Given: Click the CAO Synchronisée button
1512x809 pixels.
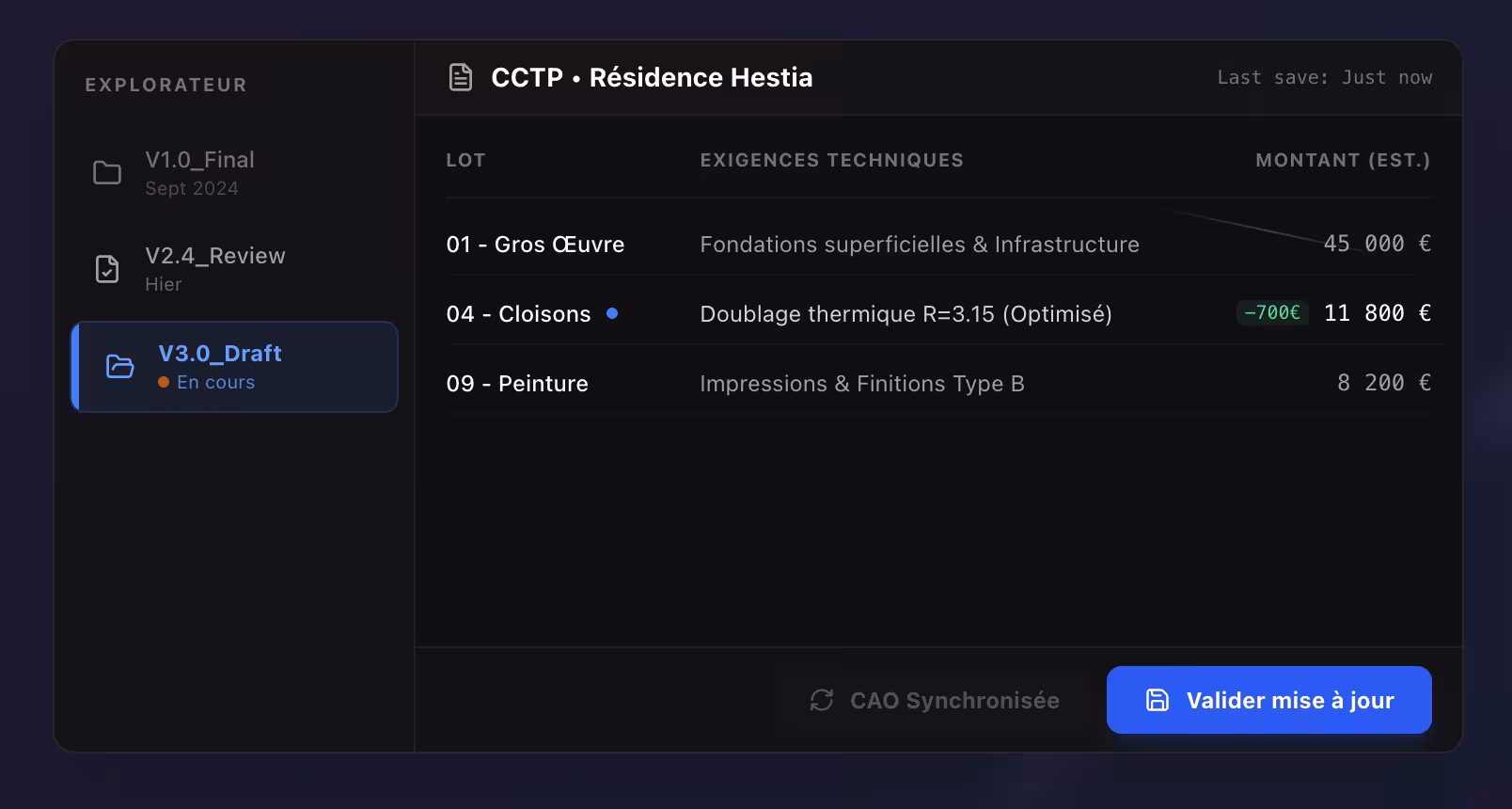Looking at the screenshot, I should point(935,700).
